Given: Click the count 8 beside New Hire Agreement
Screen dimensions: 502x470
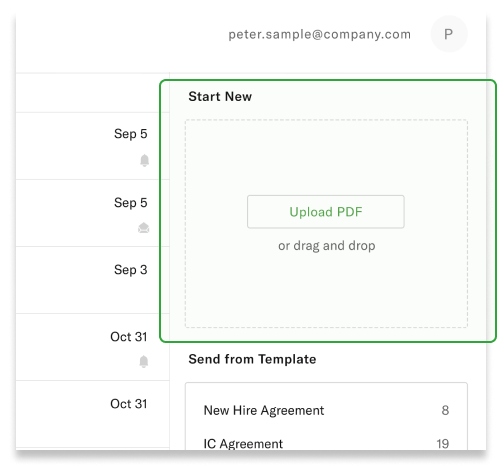Looking at the screenshot, I should click(445, 410).
